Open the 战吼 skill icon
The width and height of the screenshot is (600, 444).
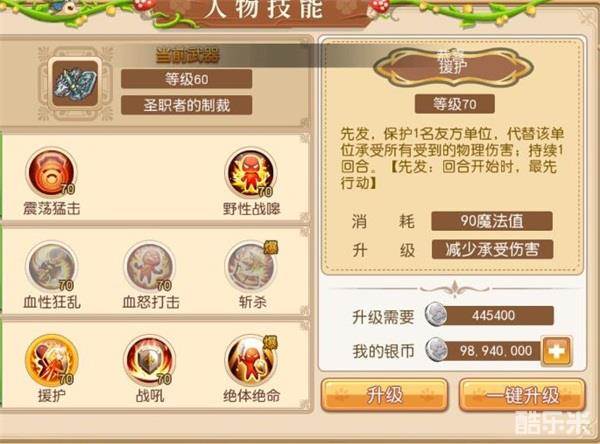click(150, 360)
